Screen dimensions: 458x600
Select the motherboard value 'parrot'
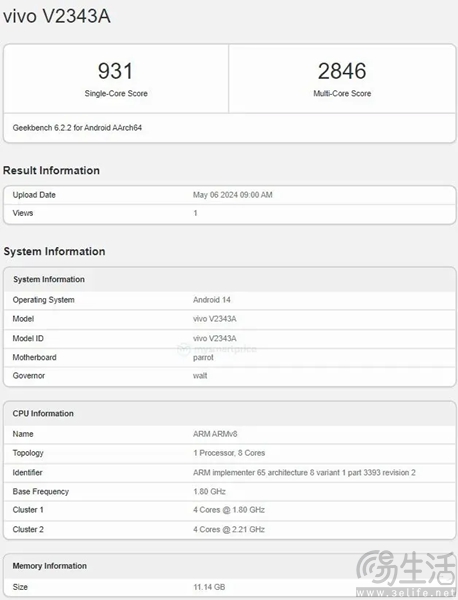point(203,357)
